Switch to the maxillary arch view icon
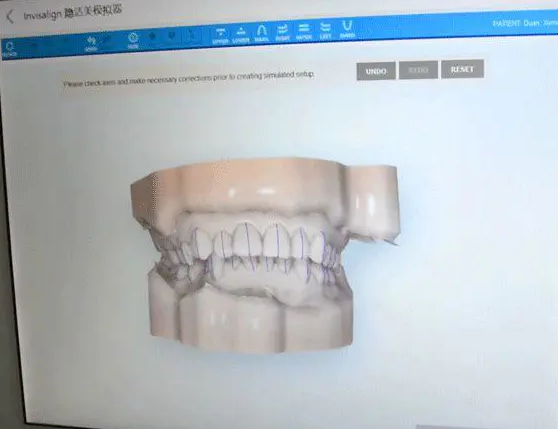This screenshot has height=429, width=558. [262, 34]
